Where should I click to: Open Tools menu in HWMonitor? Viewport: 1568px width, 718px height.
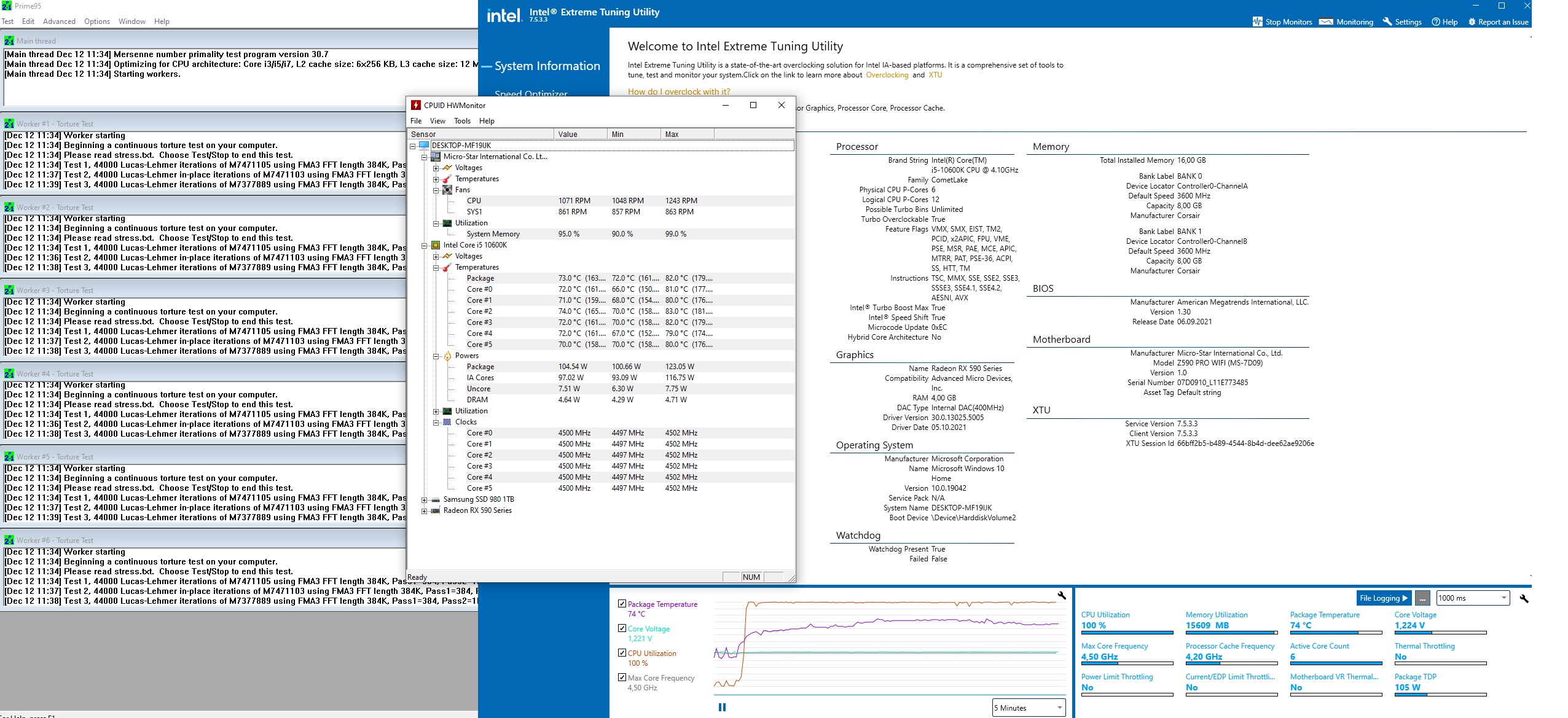tap(462, 121)
